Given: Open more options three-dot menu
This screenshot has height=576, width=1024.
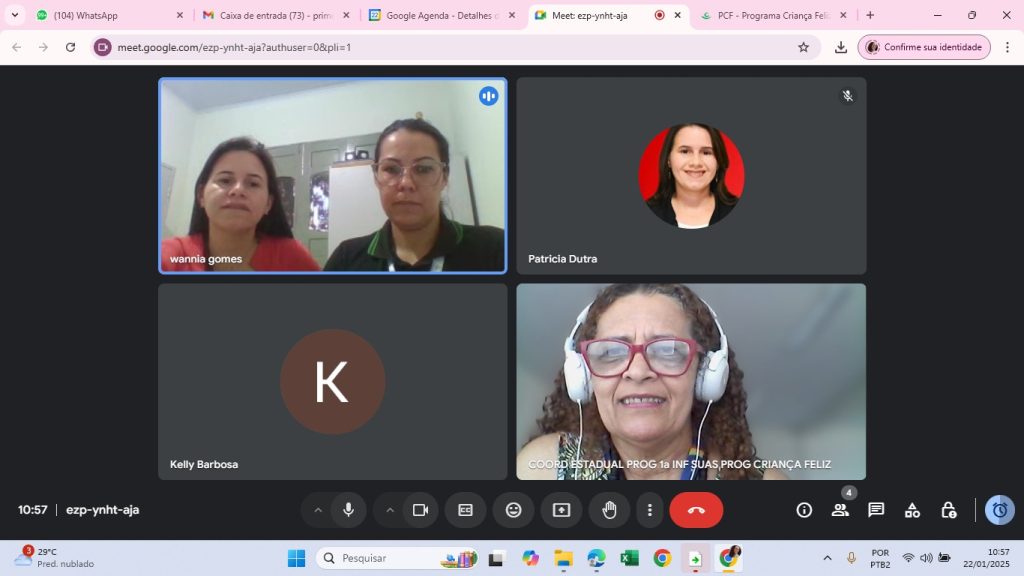Looking at the screenshot, I should [x=650, y=510].
